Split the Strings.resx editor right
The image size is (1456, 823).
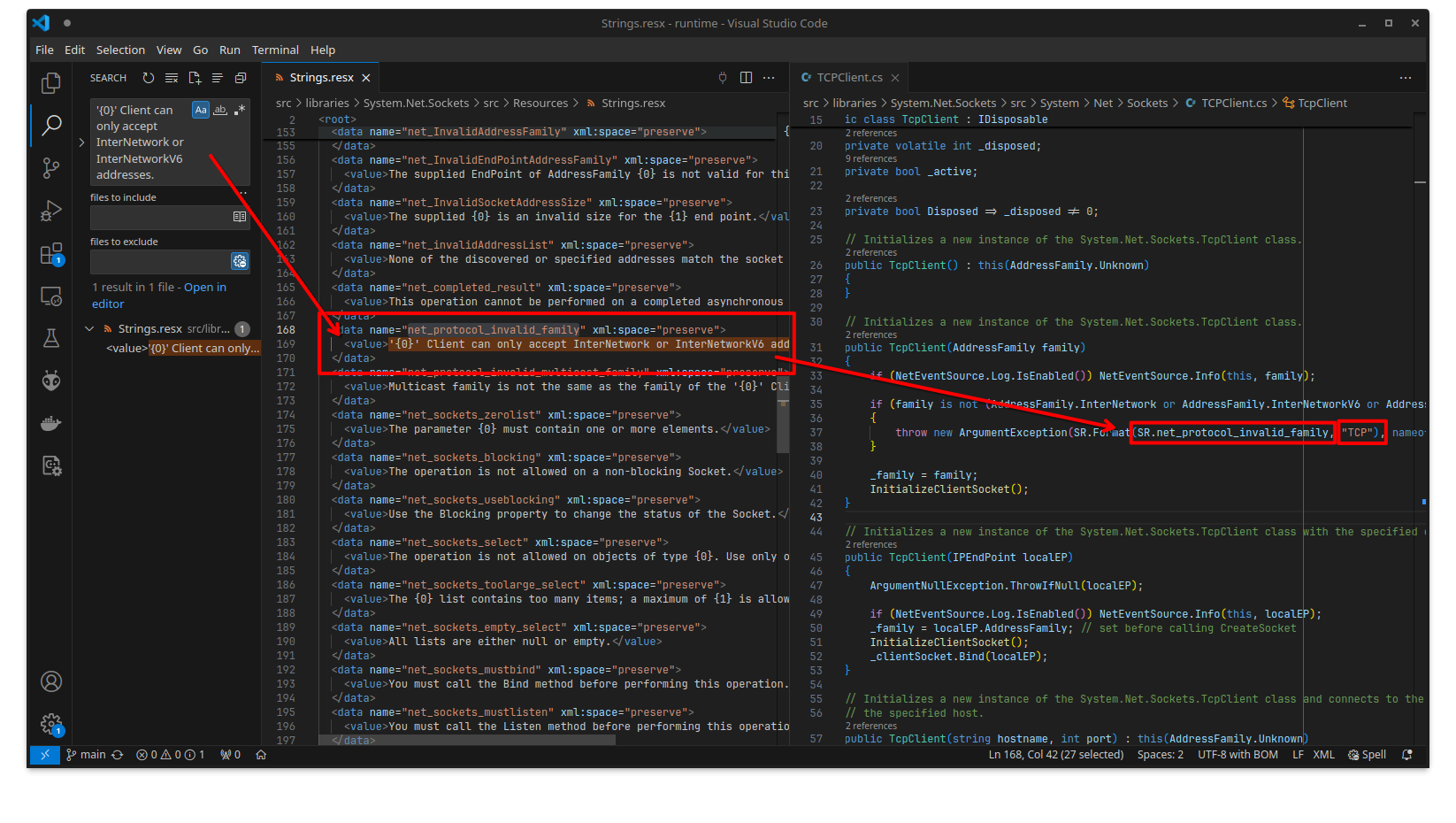[746, 78]
